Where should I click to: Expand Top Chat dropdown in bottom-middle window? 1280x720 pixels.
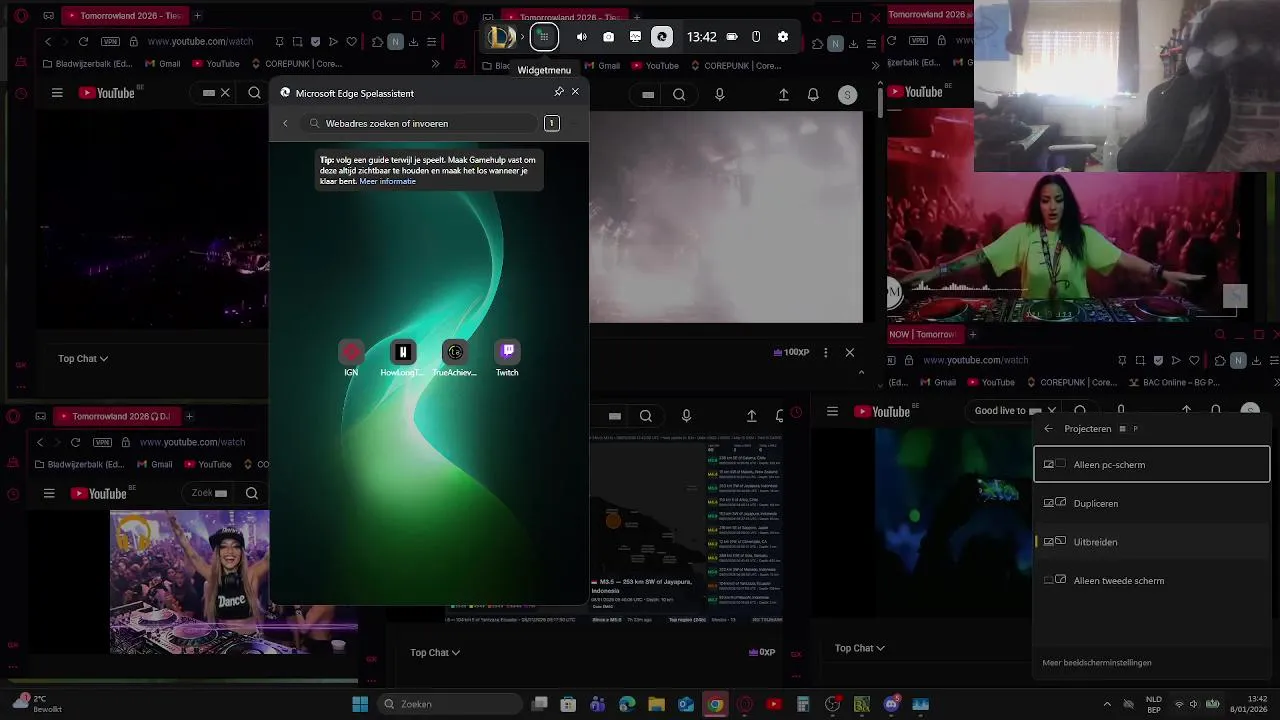pyautogui.click(x=435, y=652)
